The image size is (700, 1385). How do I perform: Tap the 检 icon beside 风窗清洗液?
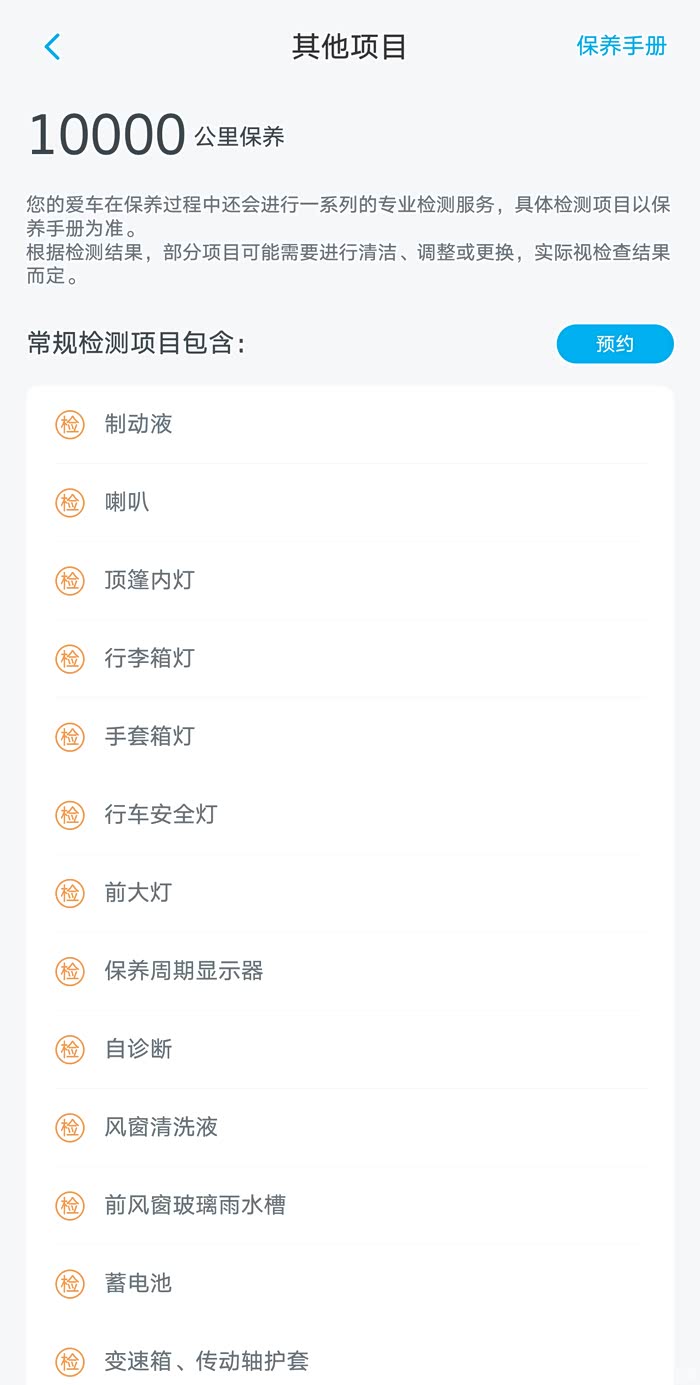point(70,1127)
